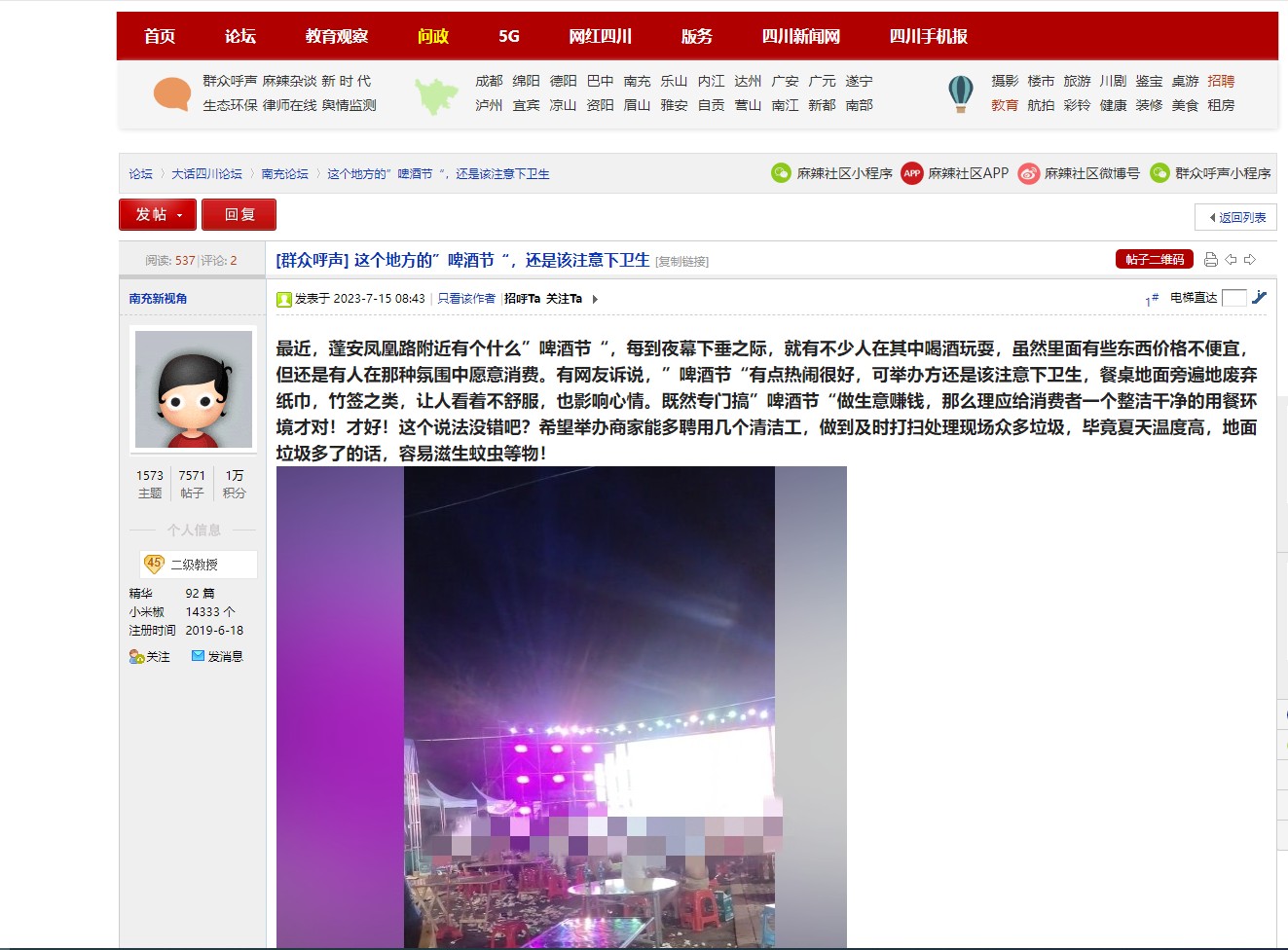The width and height of the screenshot is (1288, 950).
Task: Click the escalator jump icon next to 电梯直达
Action: click(1259, 298)
